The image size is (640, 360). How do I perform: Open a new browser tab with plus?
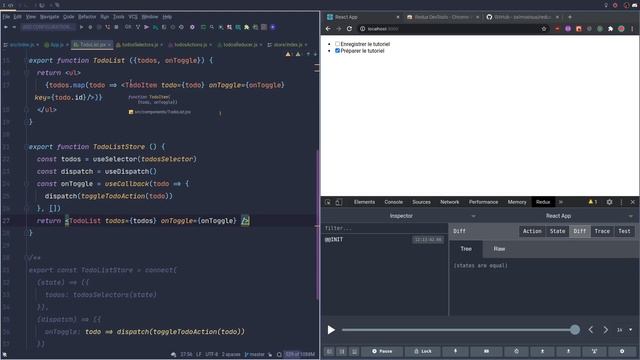tap(570, 17)
